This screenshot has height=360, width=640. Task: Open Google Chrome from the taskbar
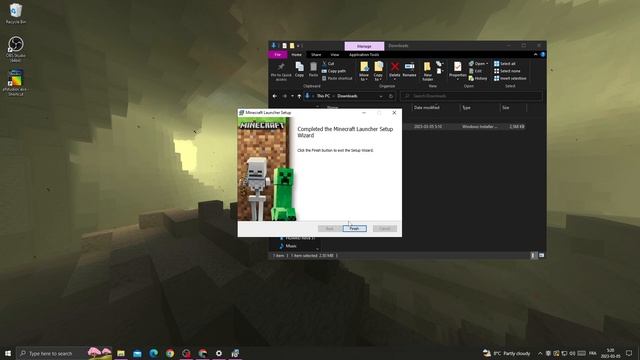click(170, 353)
